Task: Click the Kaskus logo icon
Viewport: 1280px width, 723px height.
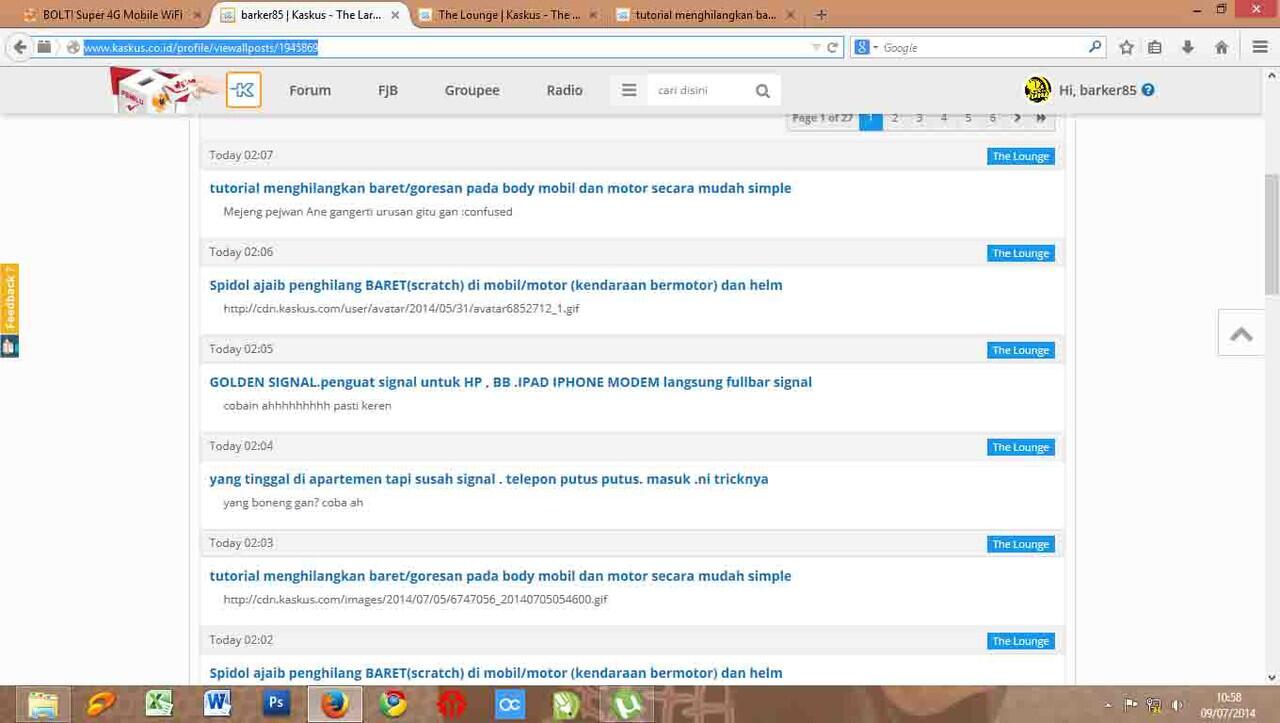Action: click(x=243, y=90)
